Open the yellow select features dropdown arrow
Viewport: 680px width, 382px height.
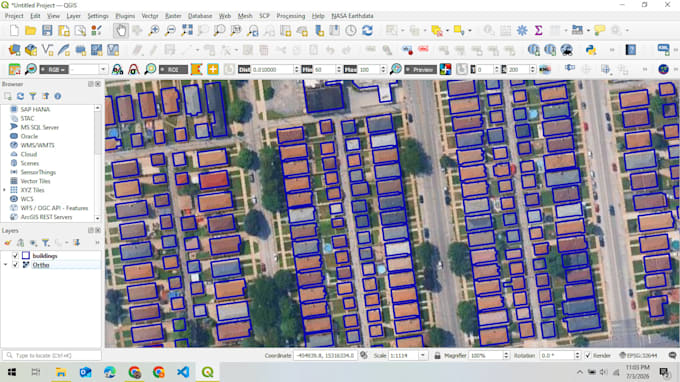(470, 30)
